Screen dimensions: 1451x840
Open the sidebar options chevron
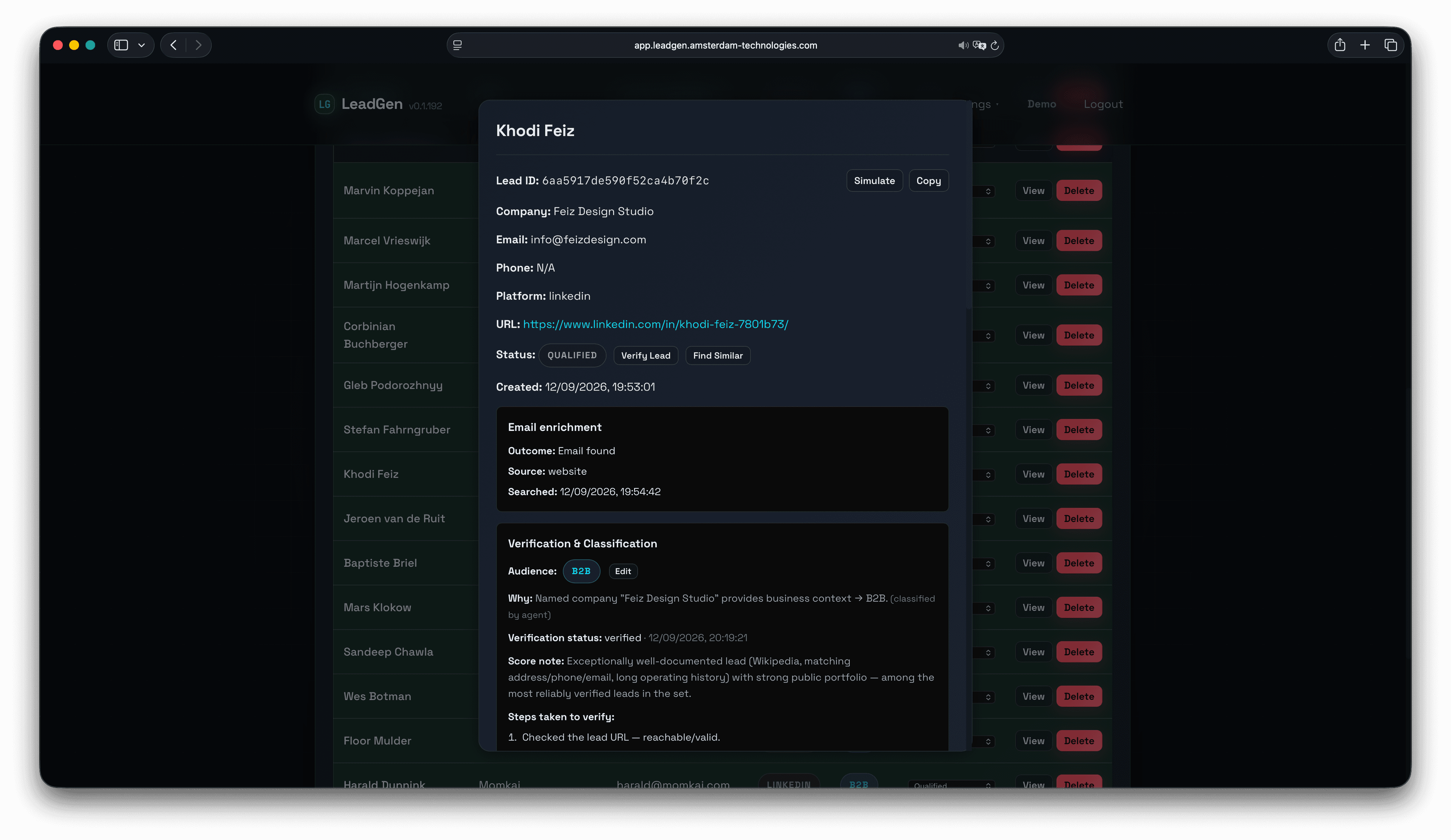pyautogui.click(x=142, y=45)
